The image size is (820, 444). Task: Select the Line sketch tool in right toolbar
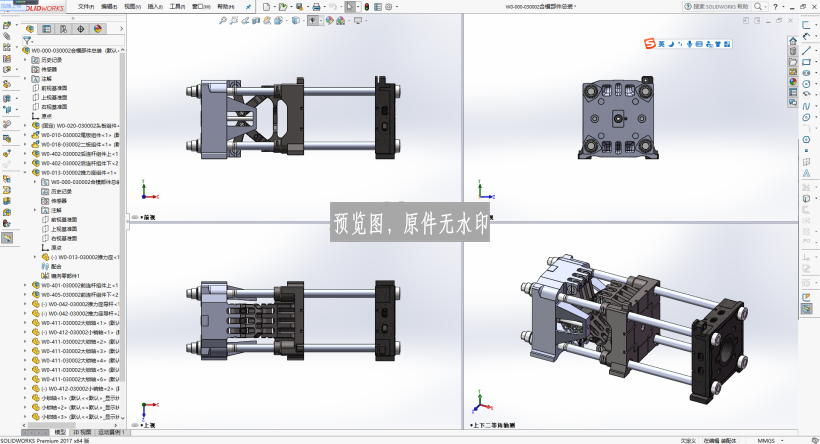point(807,51)
